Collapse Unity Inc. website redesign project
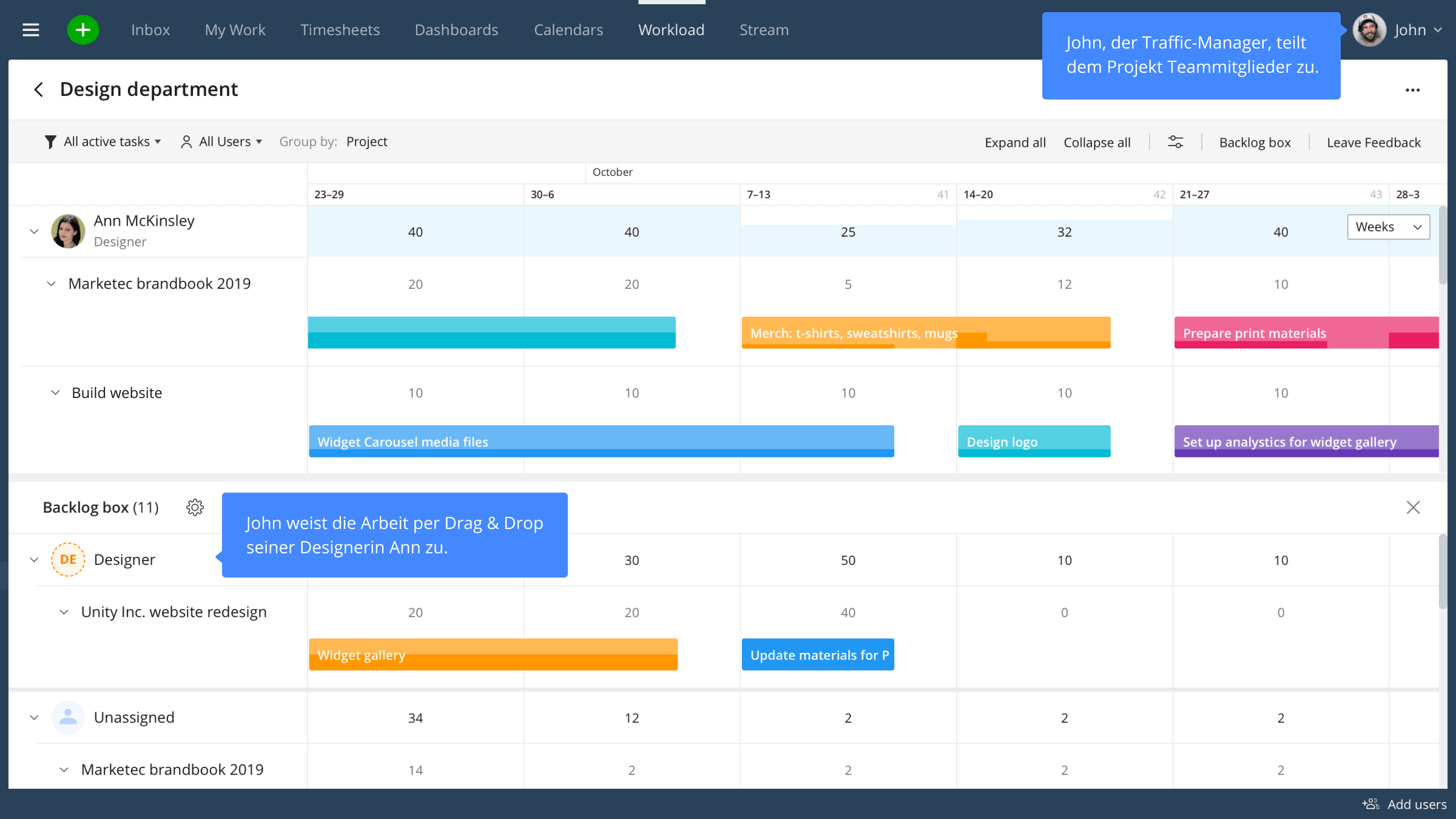This screenshot has width=1456, height=819. (x=64, y=612)
